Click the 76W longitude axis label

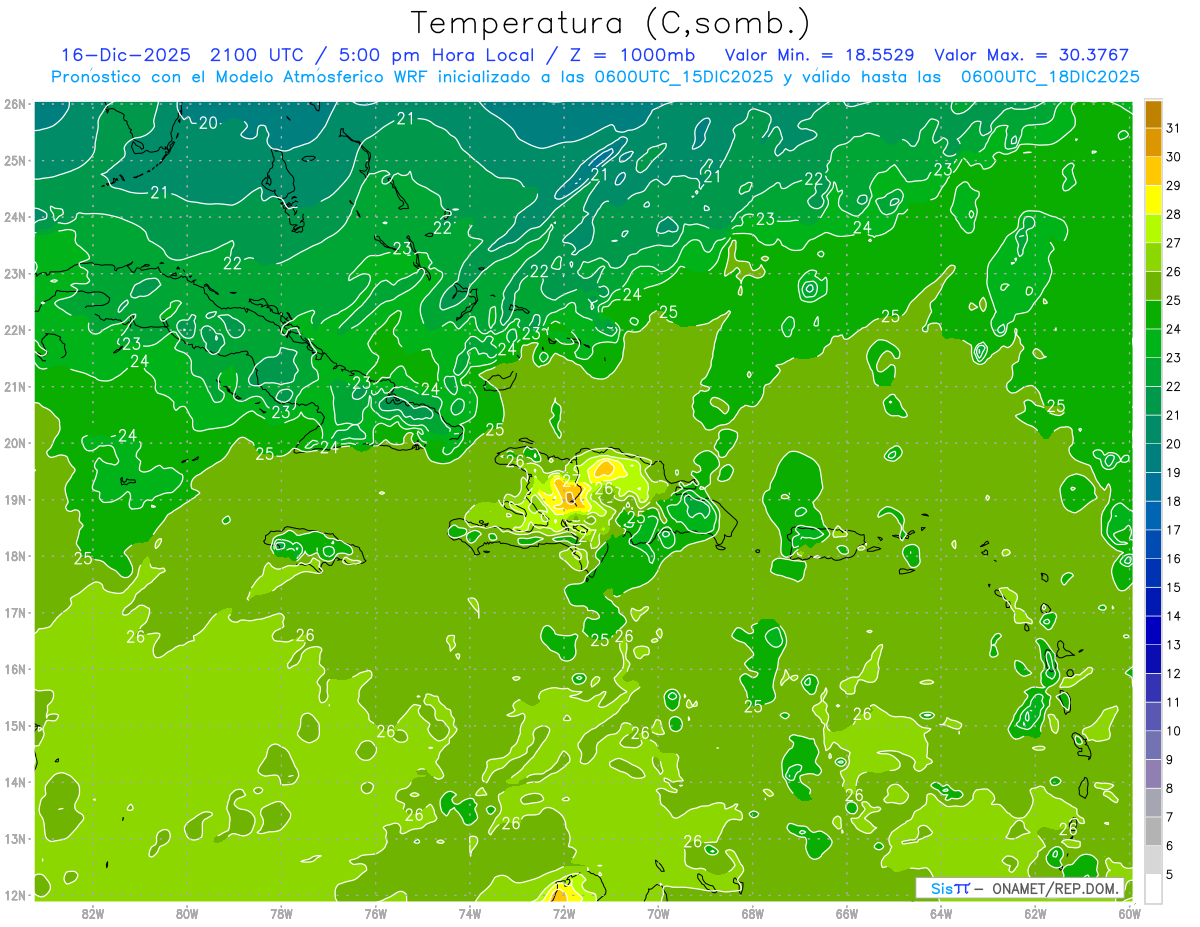coord(375,913)
